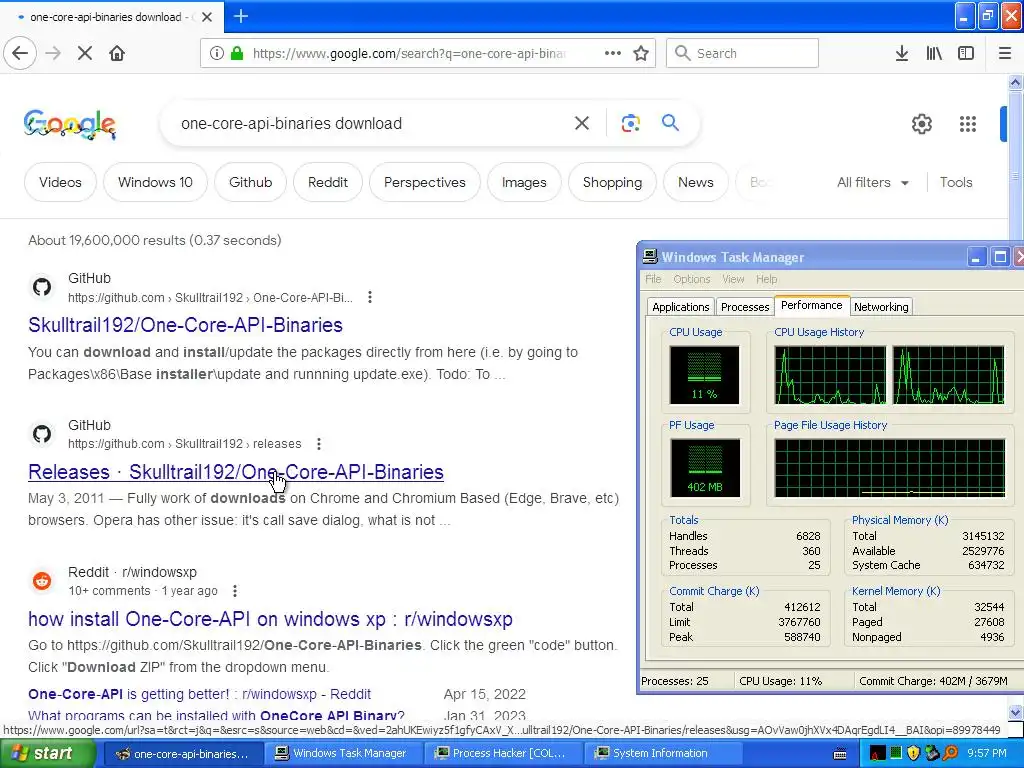Expand the All filters dropdown
Image resolution: width=1024 pixels, height=768 pixels.
pos(872,182)
